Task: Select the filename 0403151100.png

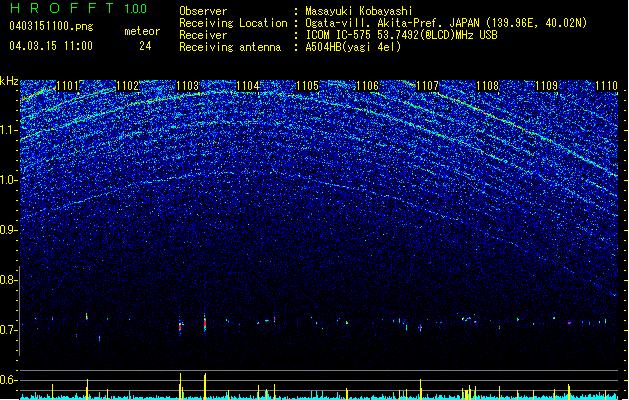Action: point(51,26)
